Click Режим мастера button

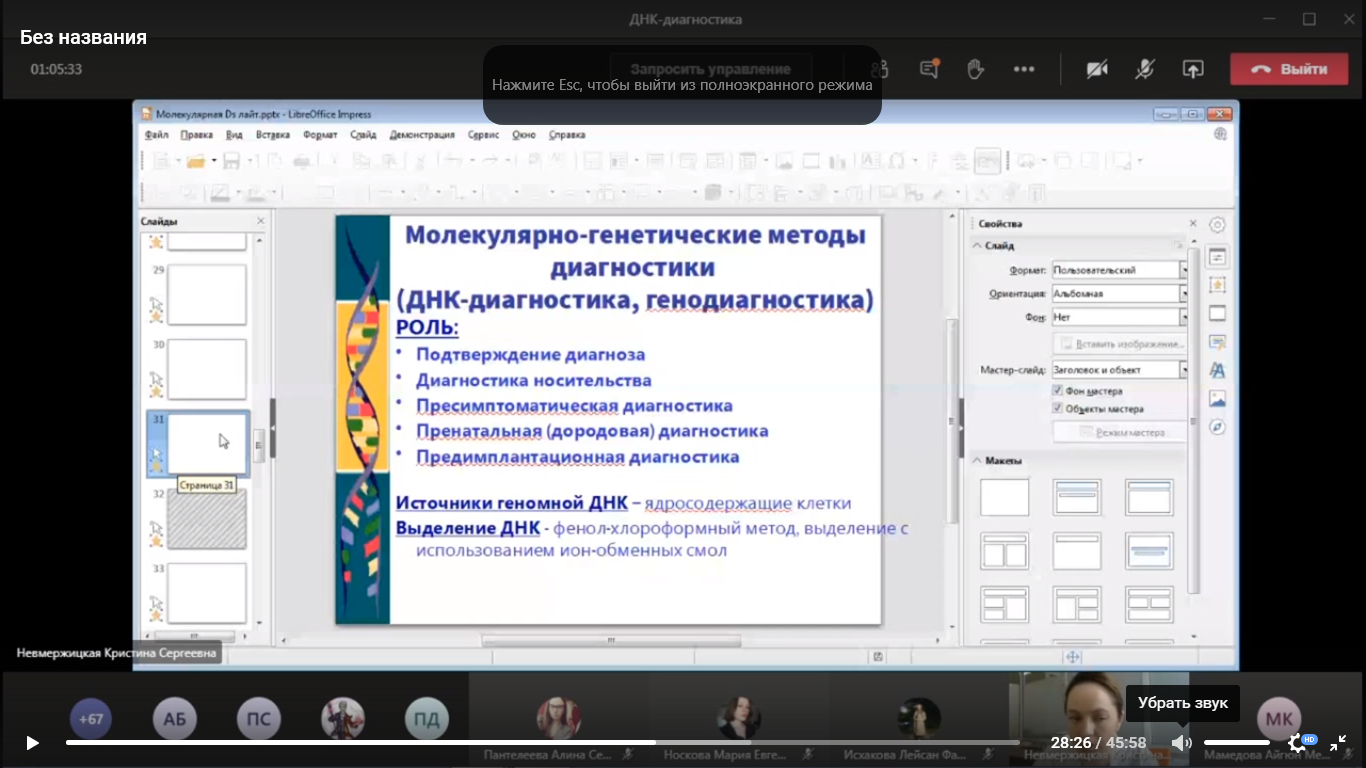coord(1120,433)
